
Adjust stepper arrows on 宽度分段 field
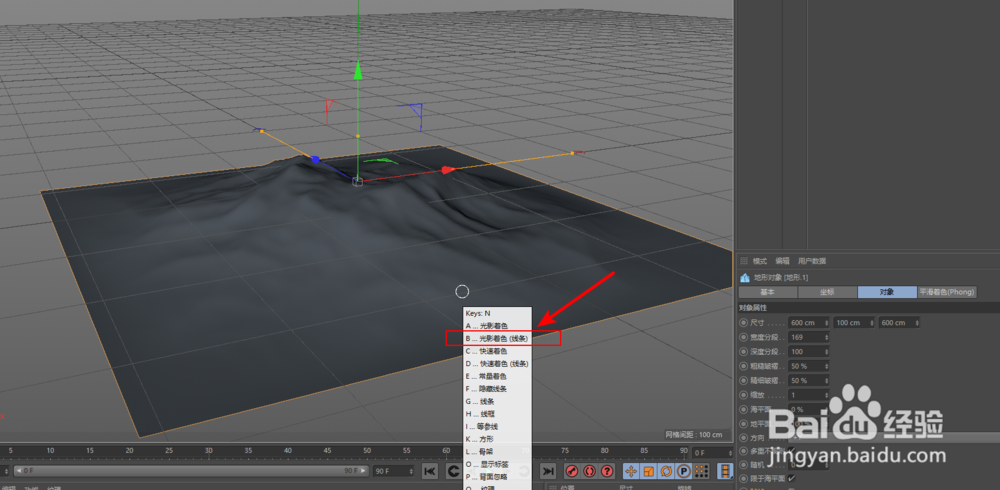827,337
